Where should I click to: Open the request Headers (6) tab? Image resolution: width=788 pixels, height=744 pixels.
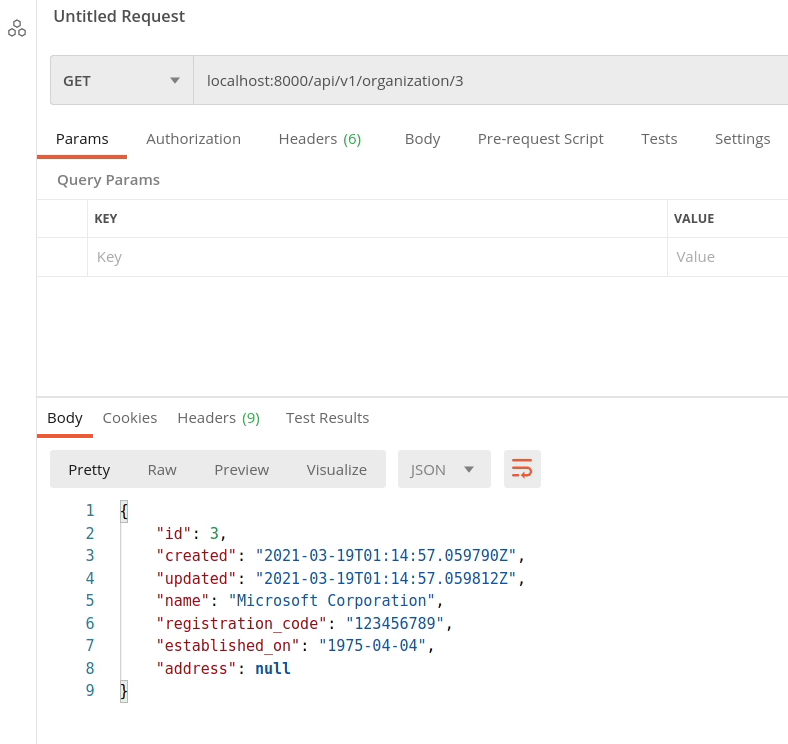pyautogui.click(x=319, y=139)
